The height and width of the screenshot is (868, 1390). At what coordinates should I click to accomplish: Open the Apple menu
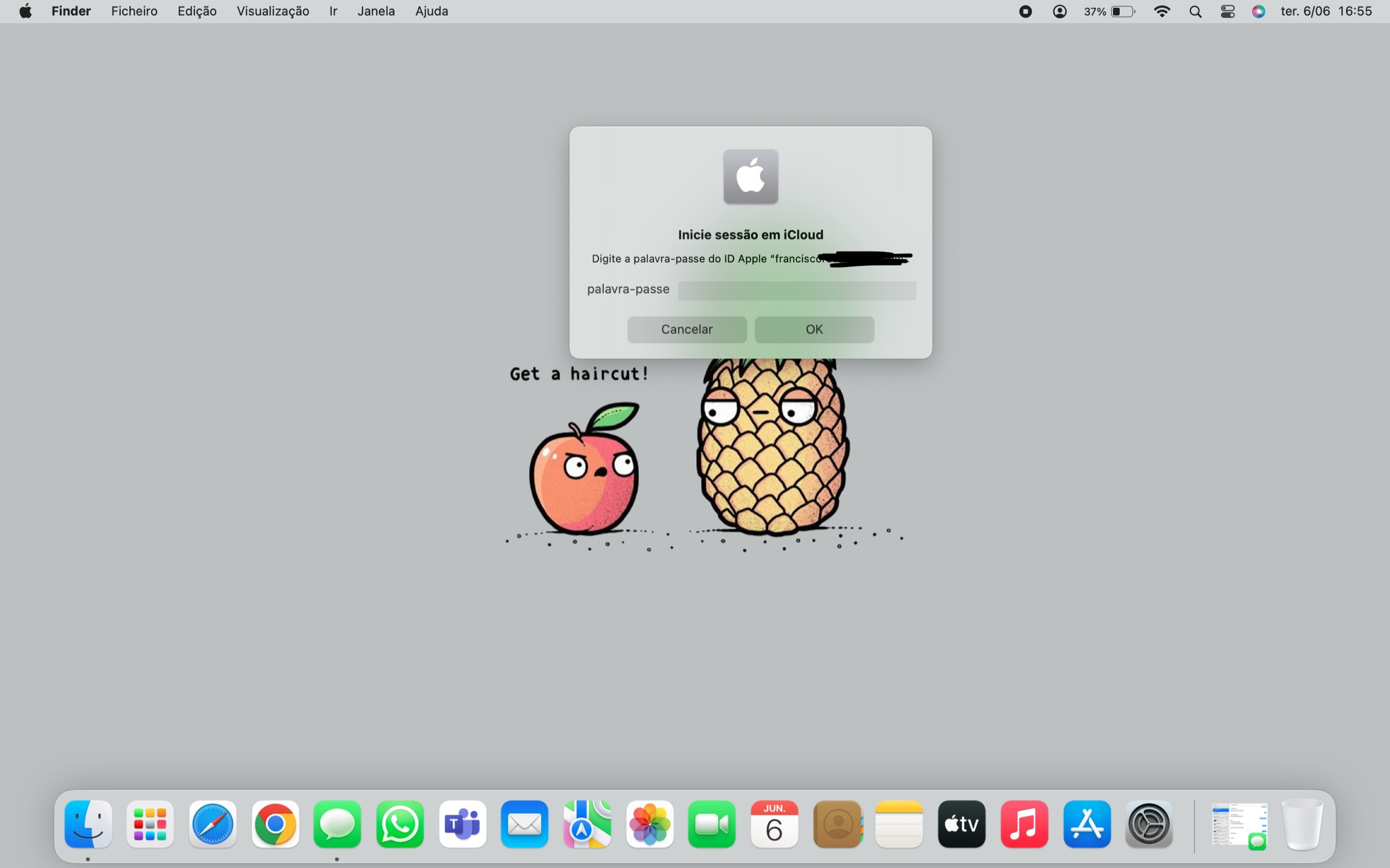tap(25, 11)
